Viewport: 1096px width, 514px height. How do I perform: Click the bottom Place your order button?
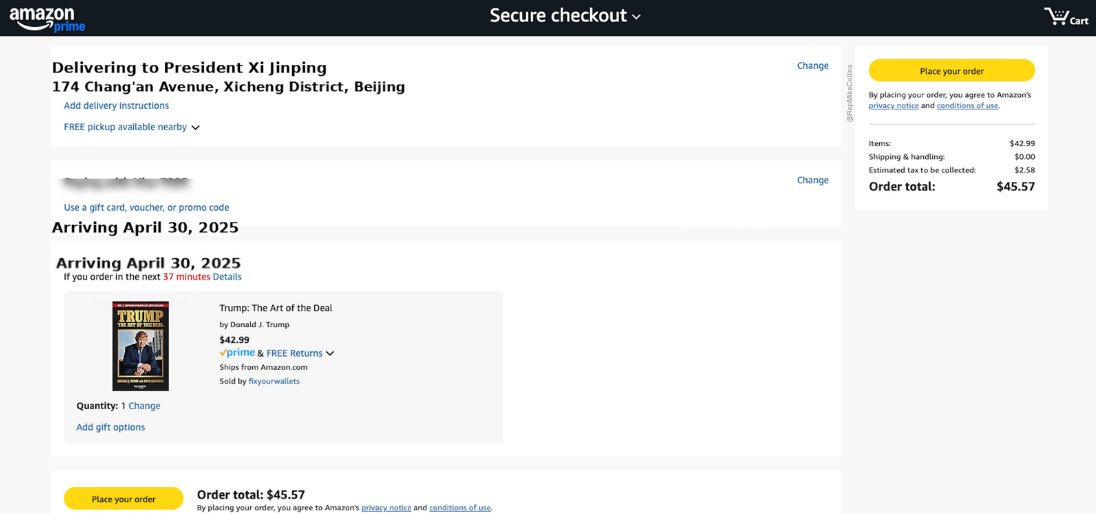point(123,499)
